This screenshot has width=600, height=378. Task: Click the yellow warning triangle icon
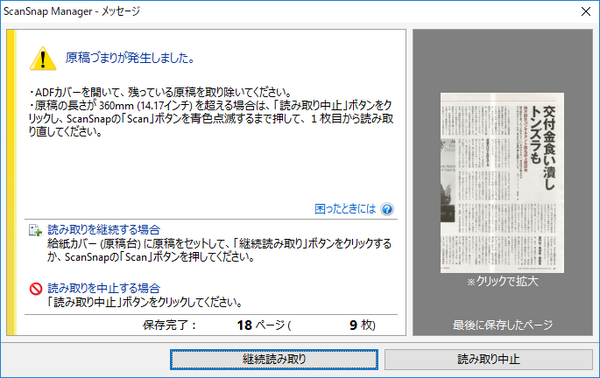tap(43, 59)
